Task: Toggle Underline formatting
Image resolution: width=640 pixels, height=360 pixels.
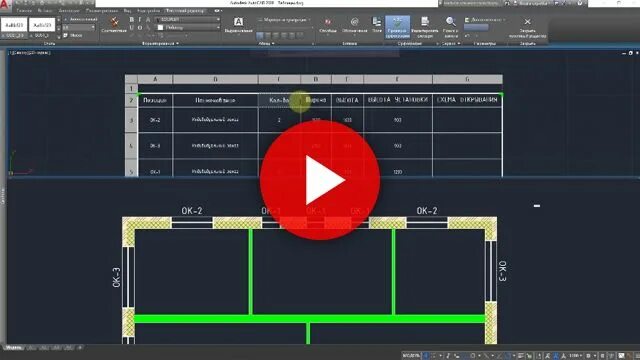Action: click(131, 28)
